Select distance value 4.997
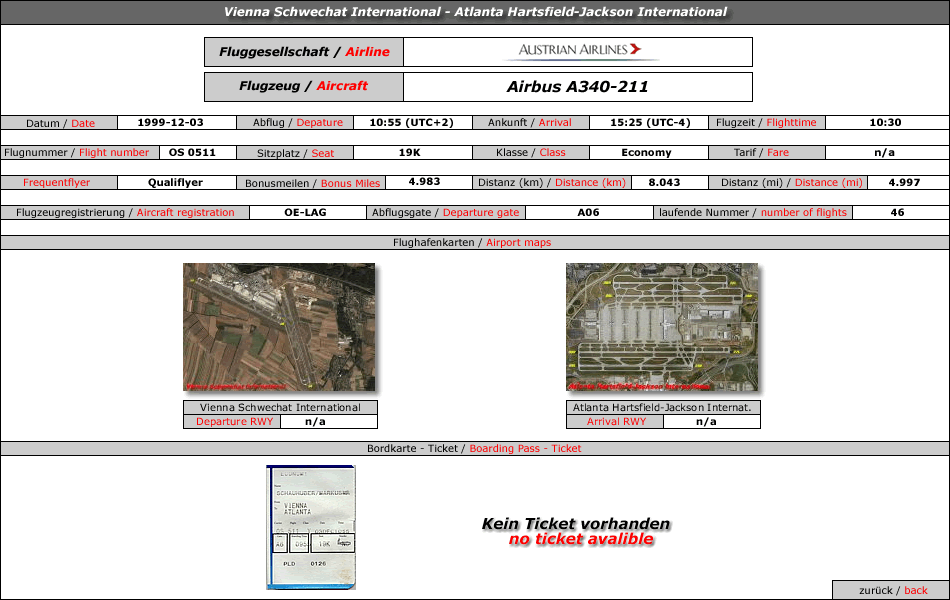 tap(905, 182)
